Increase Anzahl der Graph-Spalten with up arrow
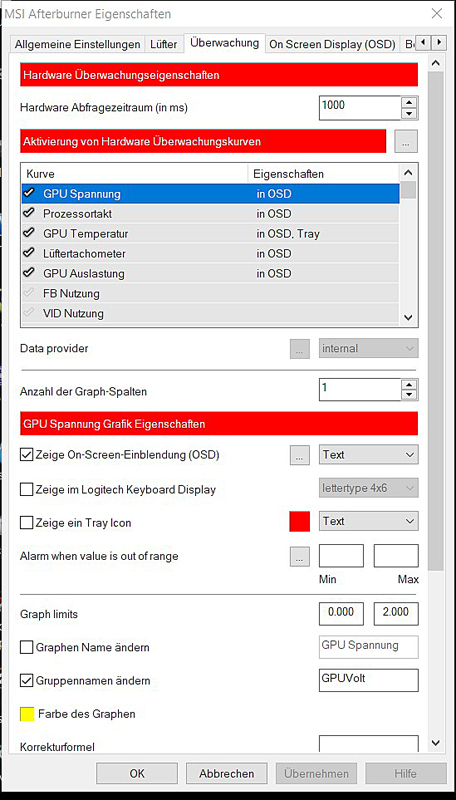Viewport: 456px width, 800px height. coord(409,385)
